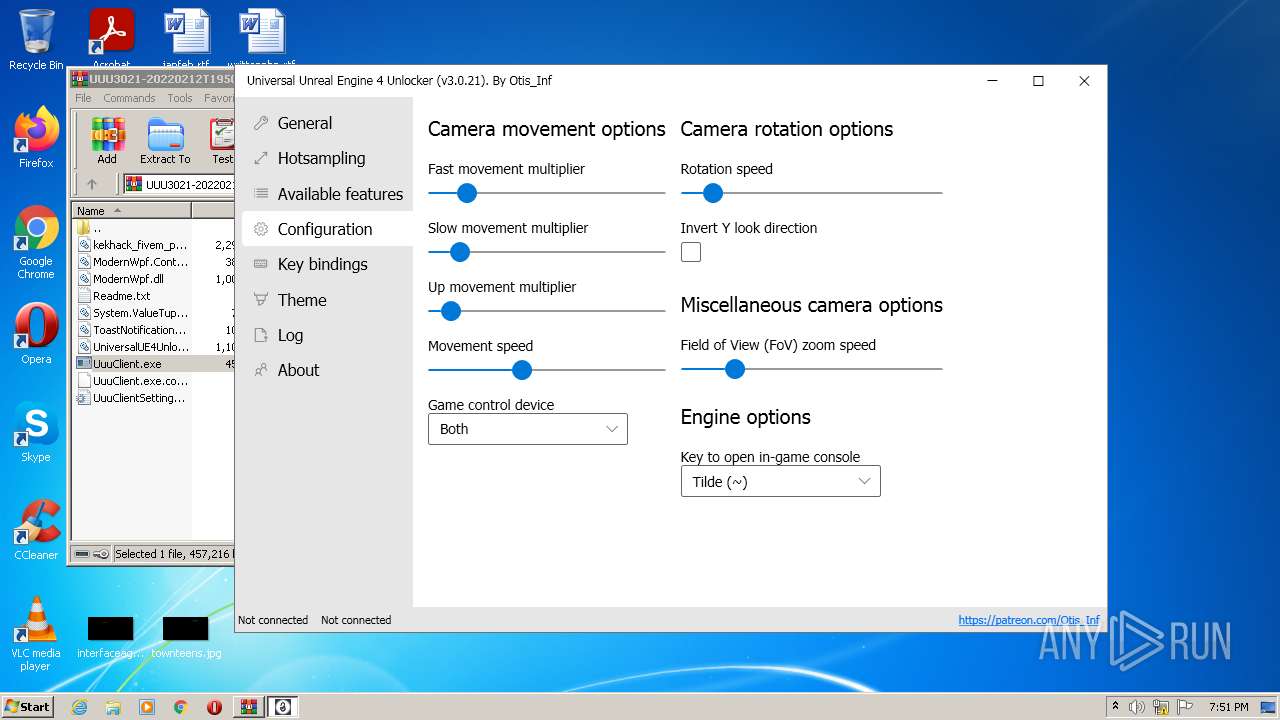Open WinRAR Tools menu
The image size is (1280, 720).
(x=180, y=98)
